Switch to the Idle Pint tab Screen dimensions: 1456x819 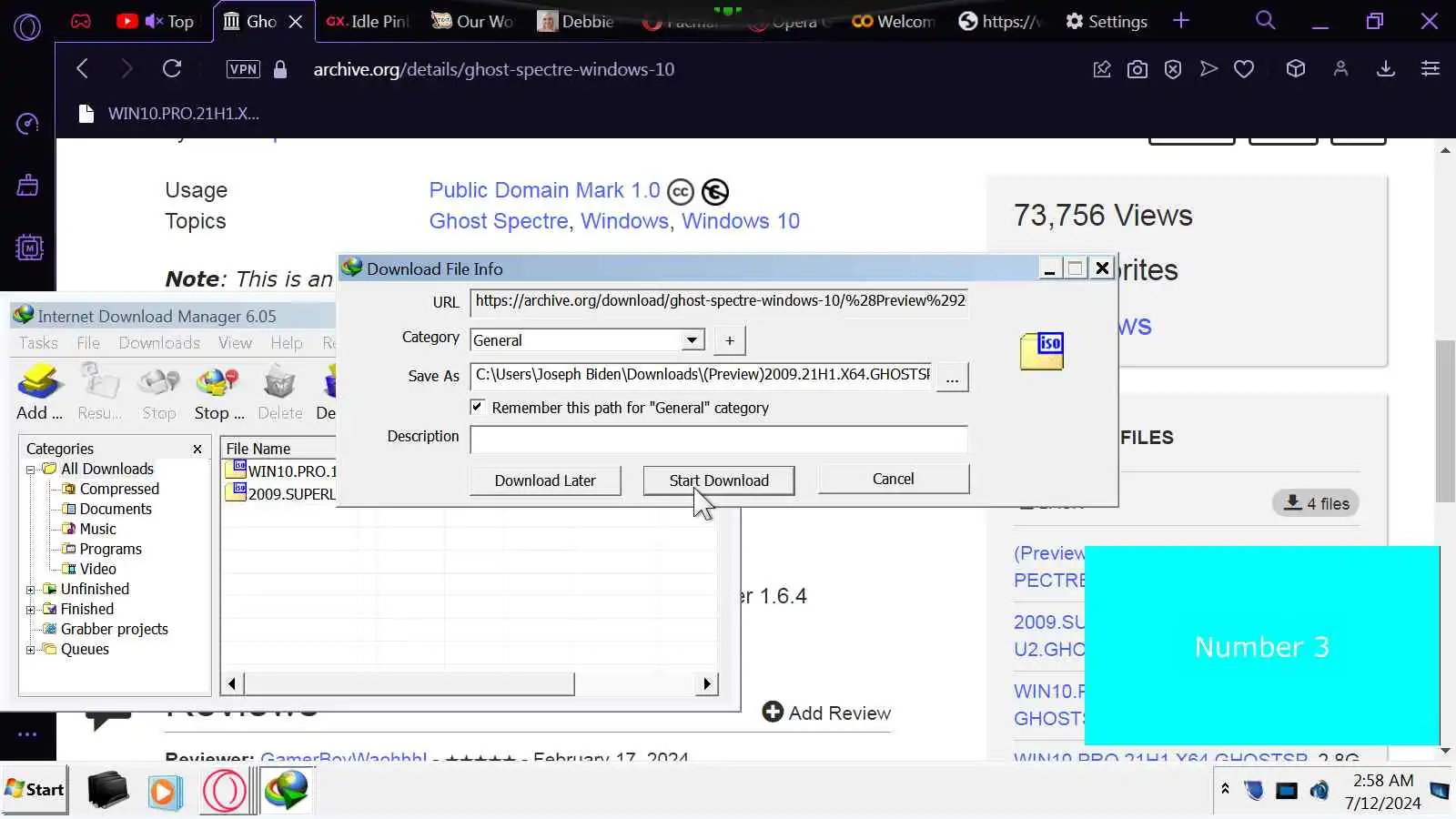click(368, 22)
